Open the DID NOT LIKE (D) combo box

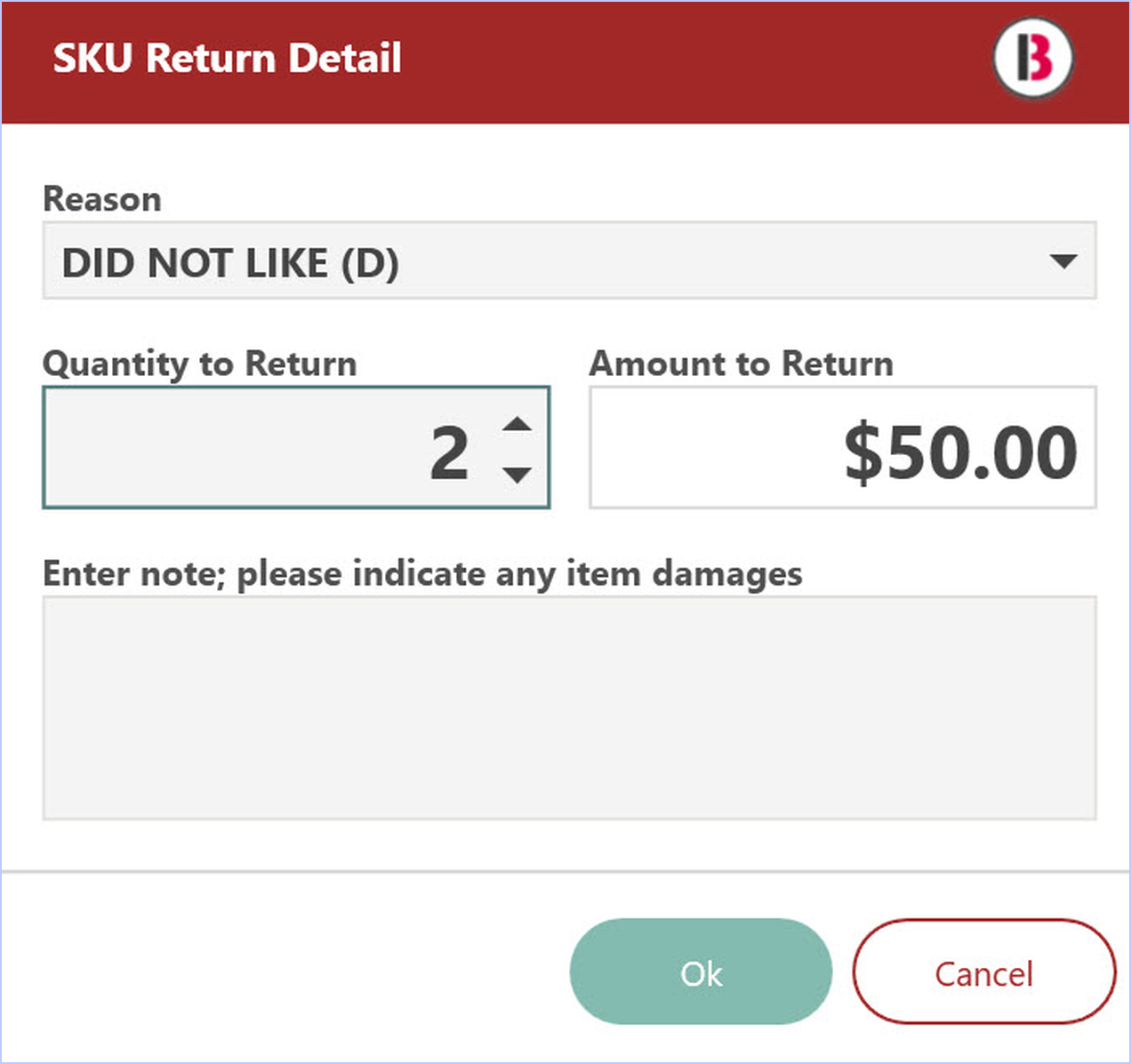tap(569, 260)
